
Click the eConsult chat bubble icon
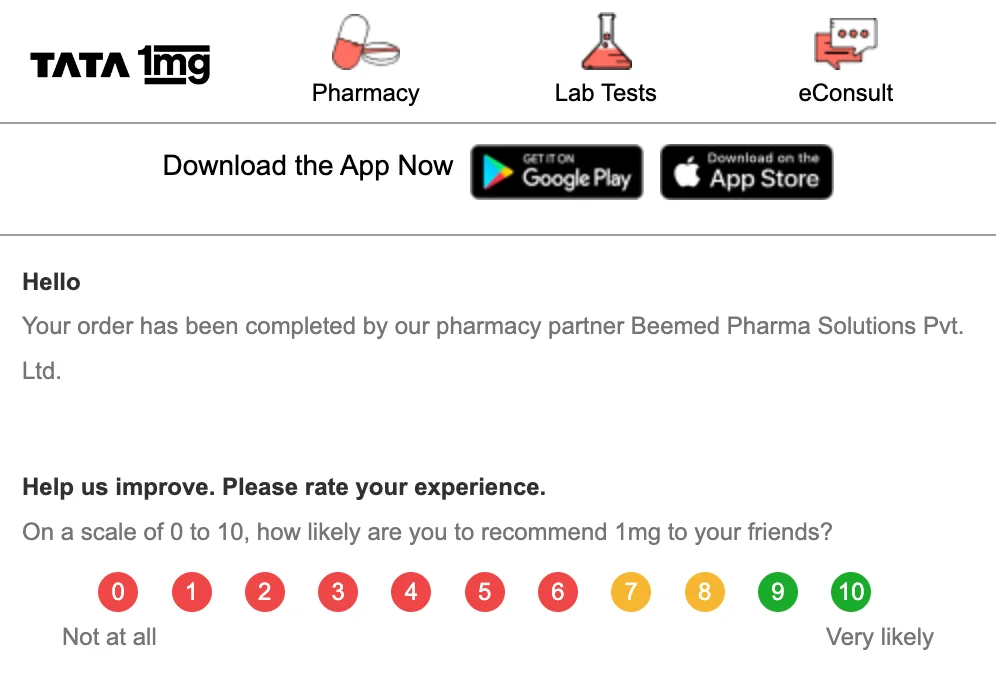click(x=846, y=40)
